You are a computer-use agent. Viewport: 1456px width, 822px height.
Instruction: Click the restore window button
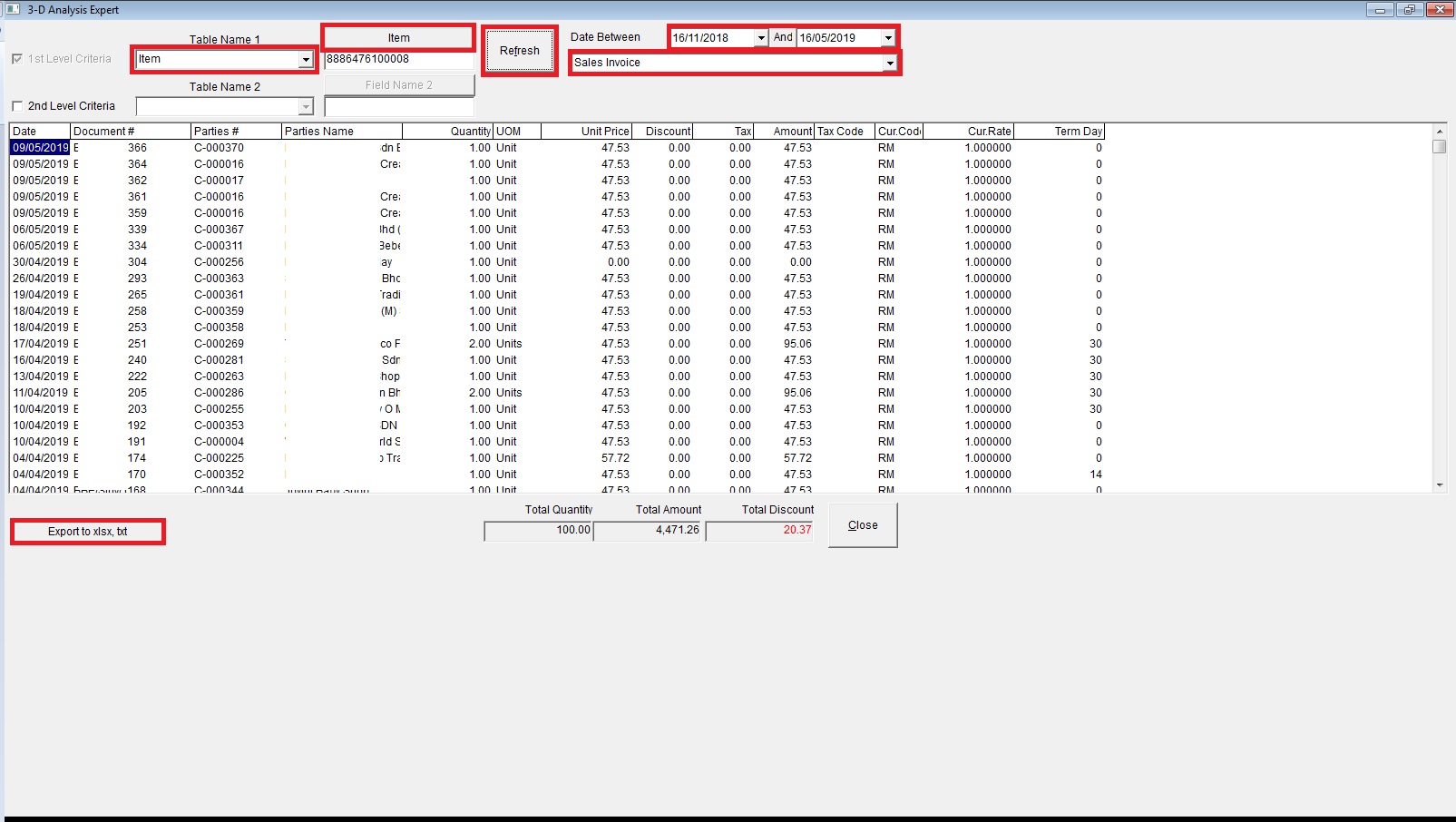[1409, 10]
